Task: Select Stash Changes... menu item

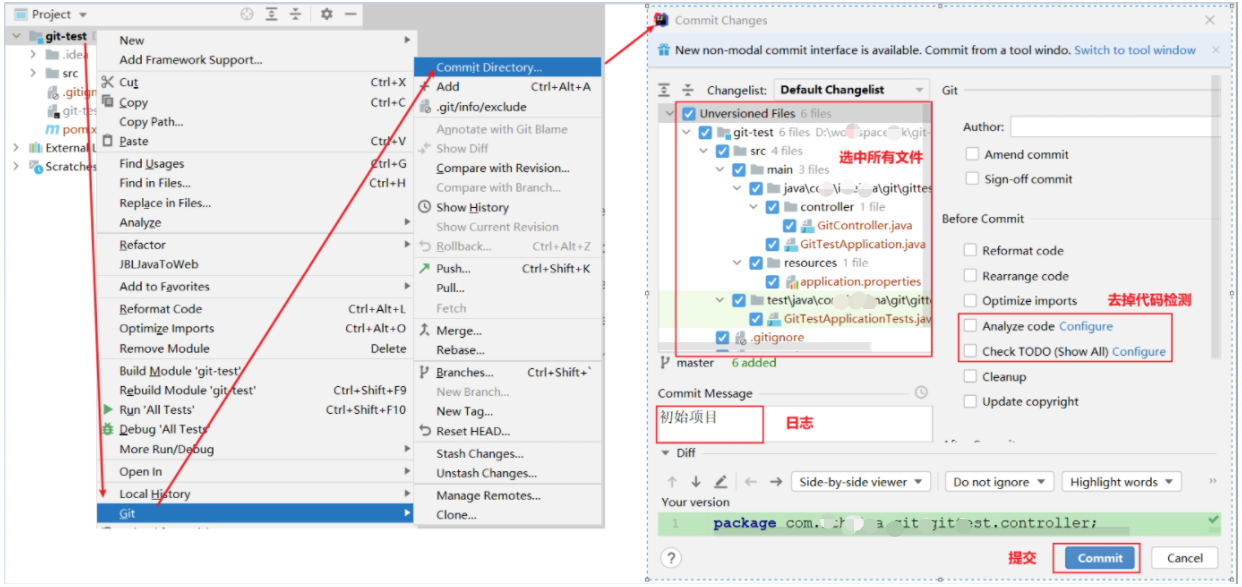Action: [508, 453]
